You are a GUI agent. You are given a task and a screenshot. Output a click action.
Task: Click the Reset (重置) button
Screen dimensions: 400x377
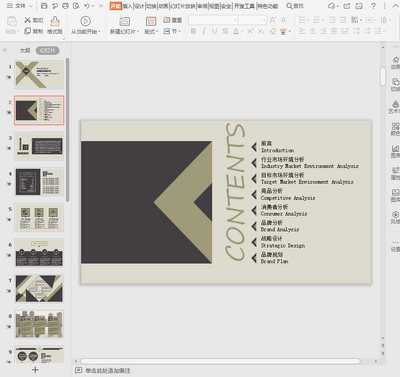(x=173, y=20)
